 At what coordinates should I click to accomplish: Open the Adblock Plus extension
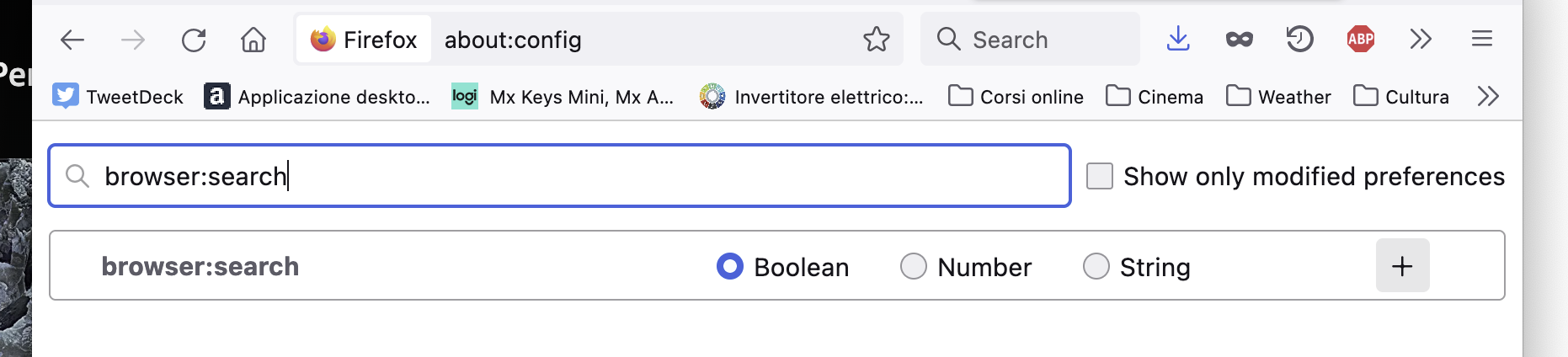tap(1361, 39)
